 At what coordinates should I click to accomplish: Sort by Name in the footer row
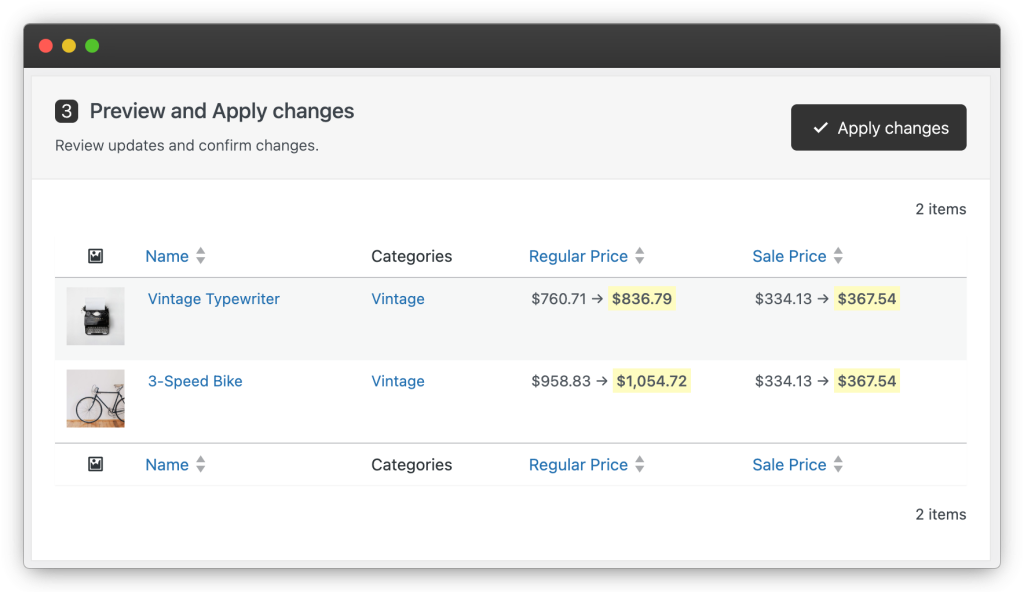167,465
